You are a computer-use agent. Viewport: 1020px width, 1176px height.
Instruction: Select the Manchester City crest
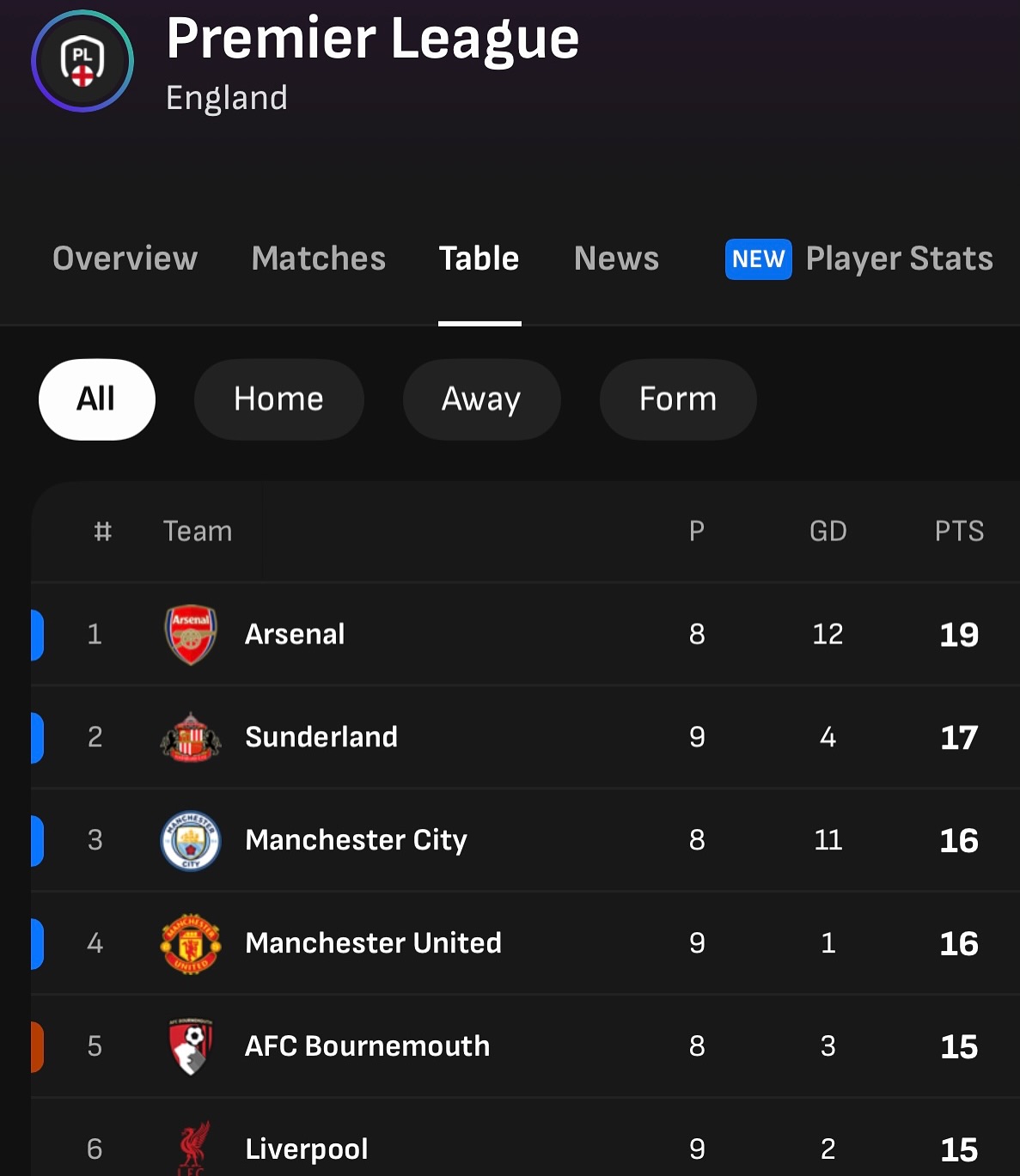(x=191, y=840)
